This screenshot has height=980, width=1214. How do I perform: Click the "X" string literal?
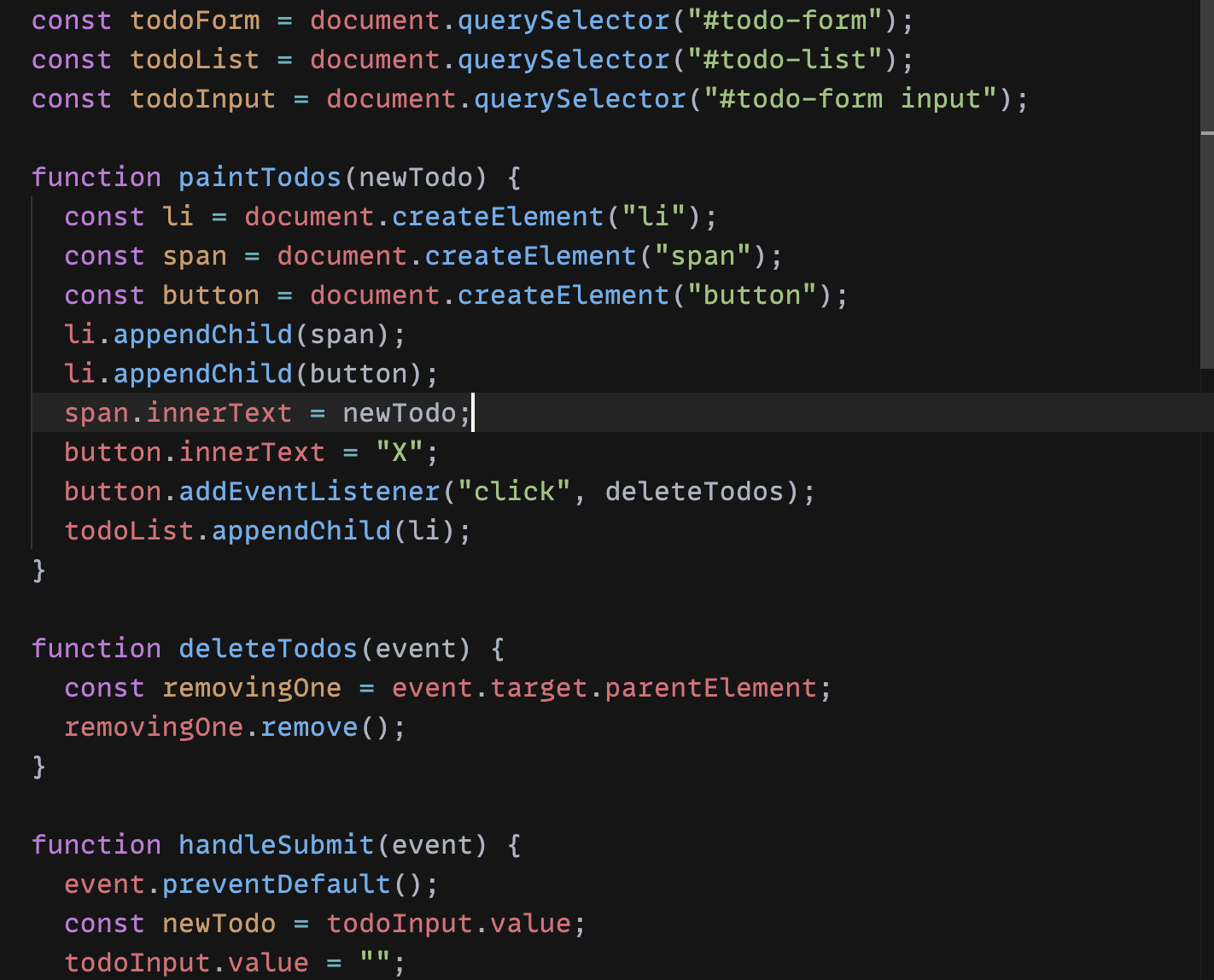pos(400,452)
